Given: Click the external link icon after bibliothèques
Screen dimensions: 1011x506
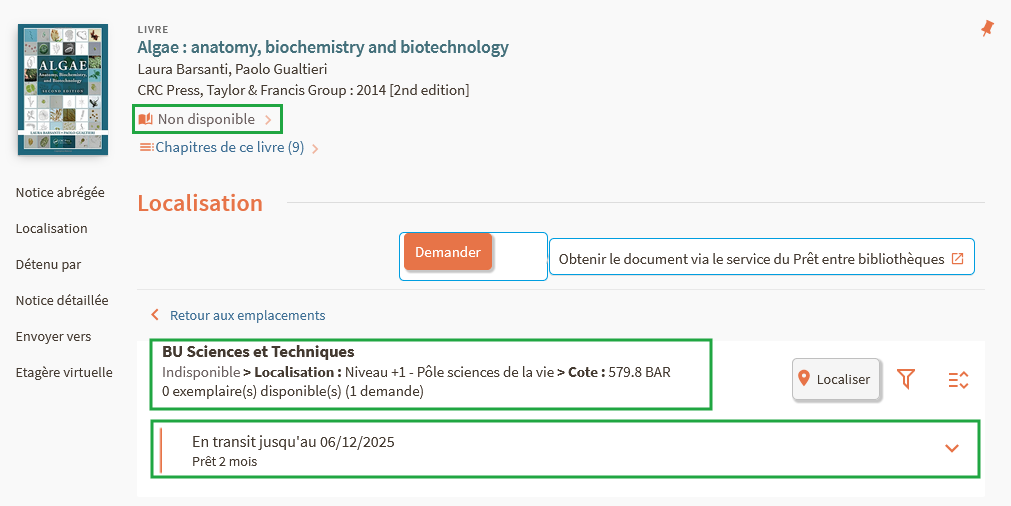Looking at the screenshot, I should coord(957,258).
